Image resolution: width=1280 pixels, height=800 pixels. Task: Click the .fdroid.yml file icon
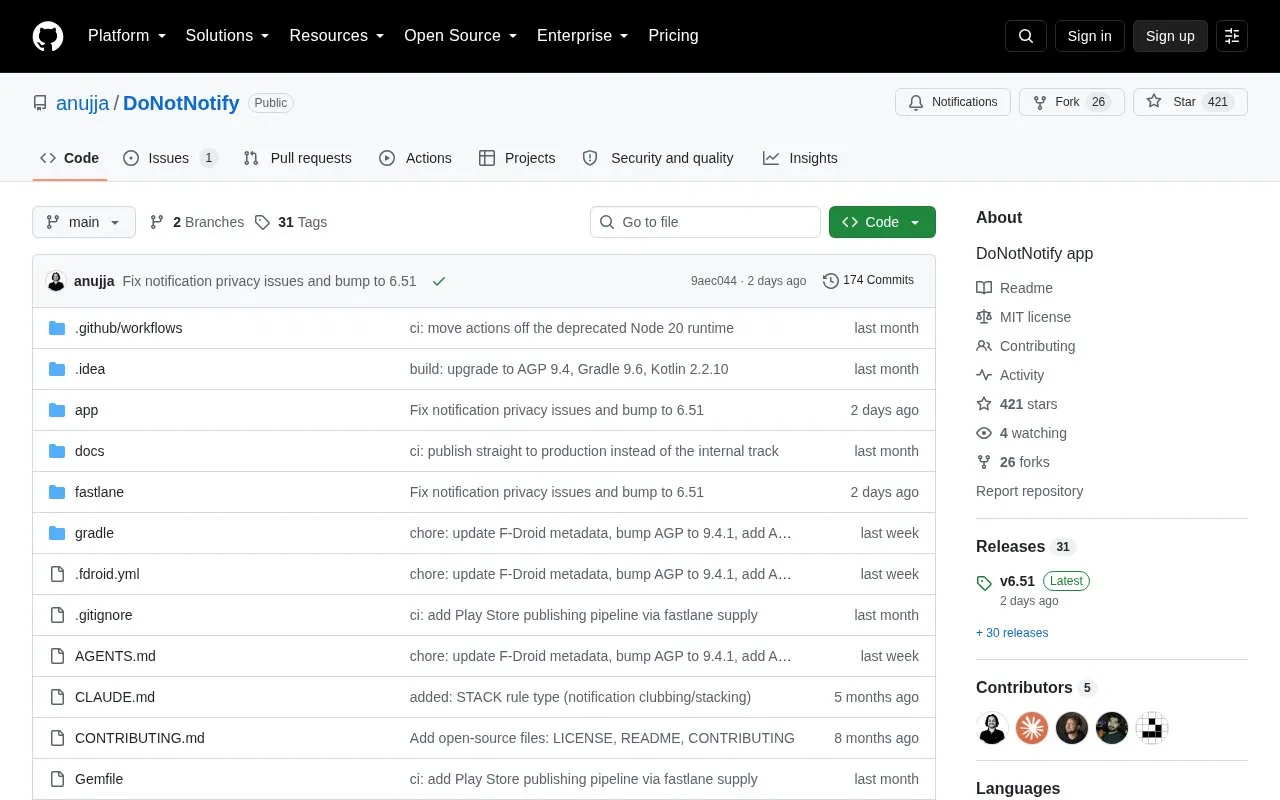pos(57,574)
